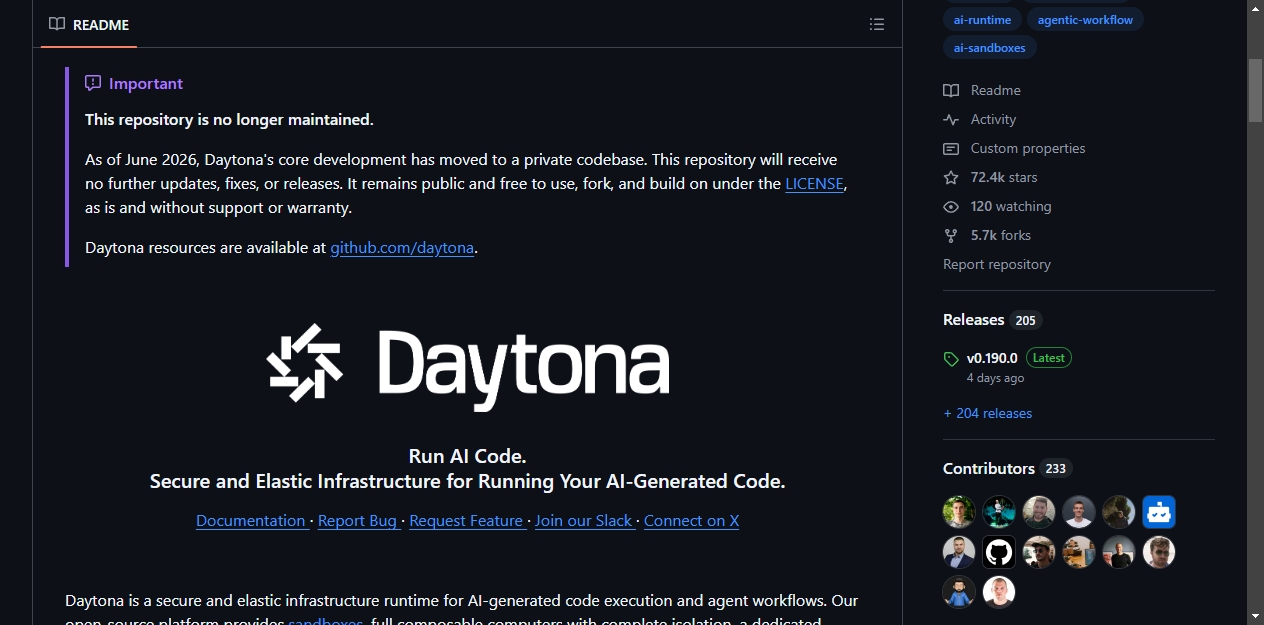Click the '4 days ago' release date text
The image size is (1264, 625).
click(x=995, y=379)
